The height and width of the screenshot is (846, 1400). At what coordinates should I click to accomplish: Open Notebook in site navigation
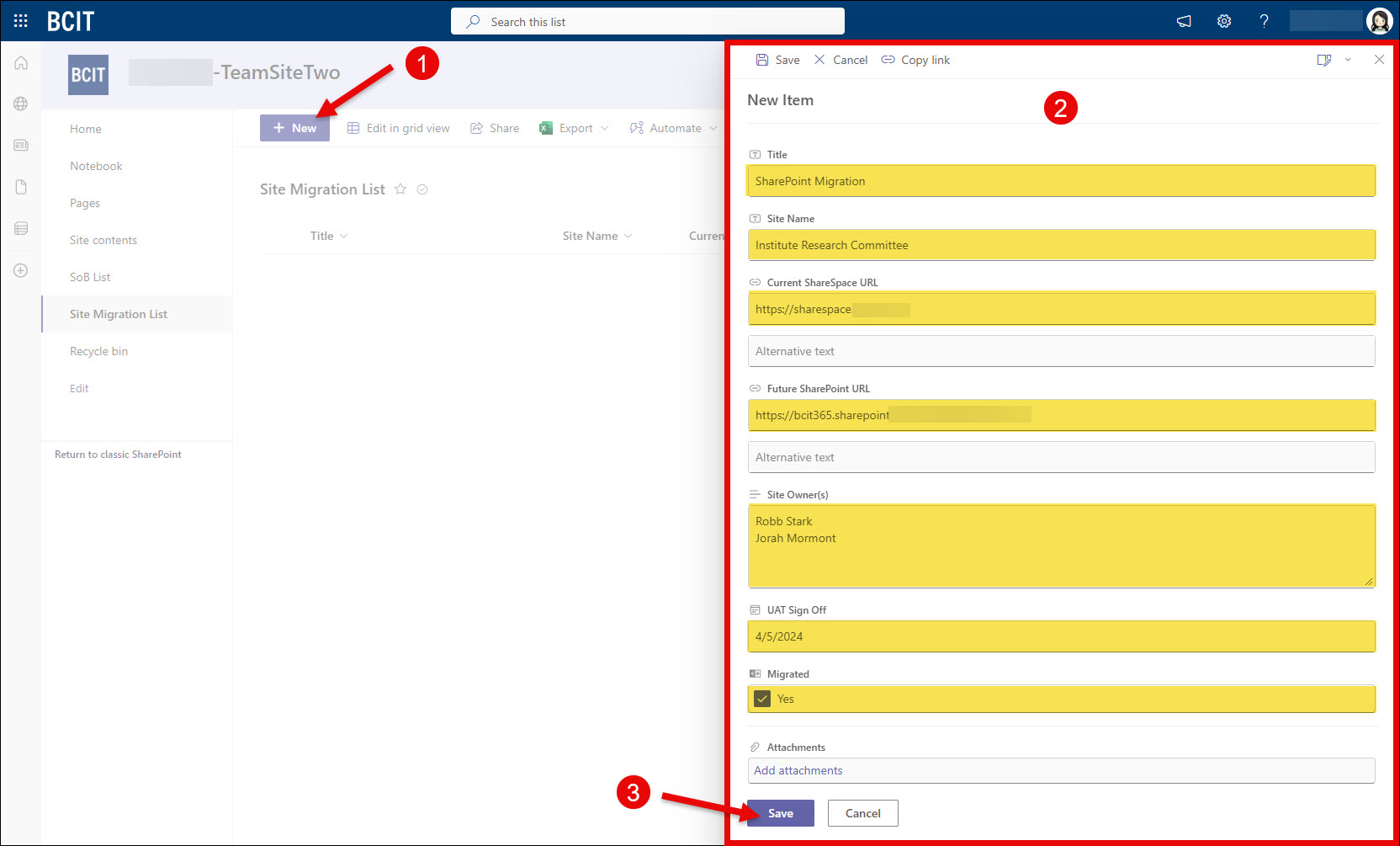tap(96, 166)
